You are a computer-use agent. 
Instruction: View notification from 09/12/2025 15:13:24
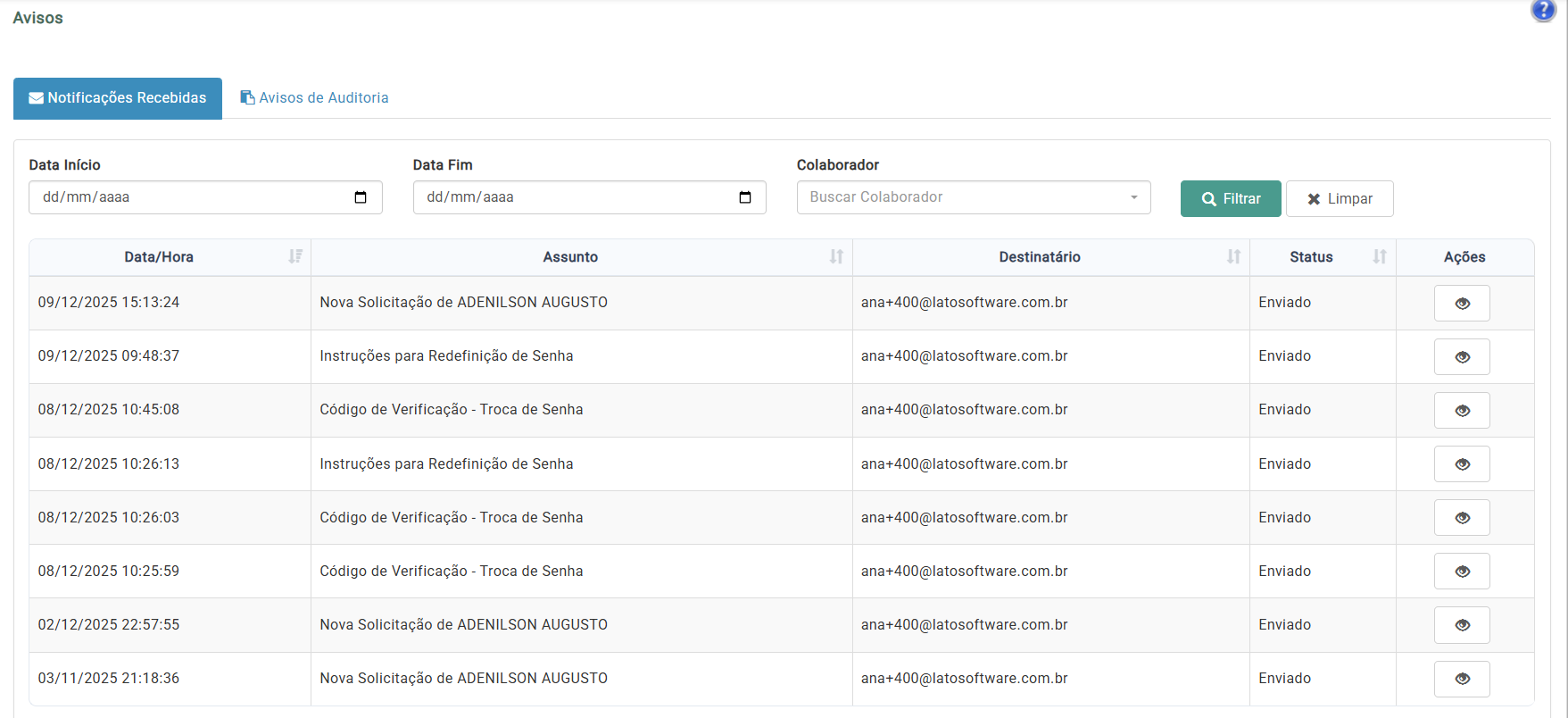pos(1461,304)
